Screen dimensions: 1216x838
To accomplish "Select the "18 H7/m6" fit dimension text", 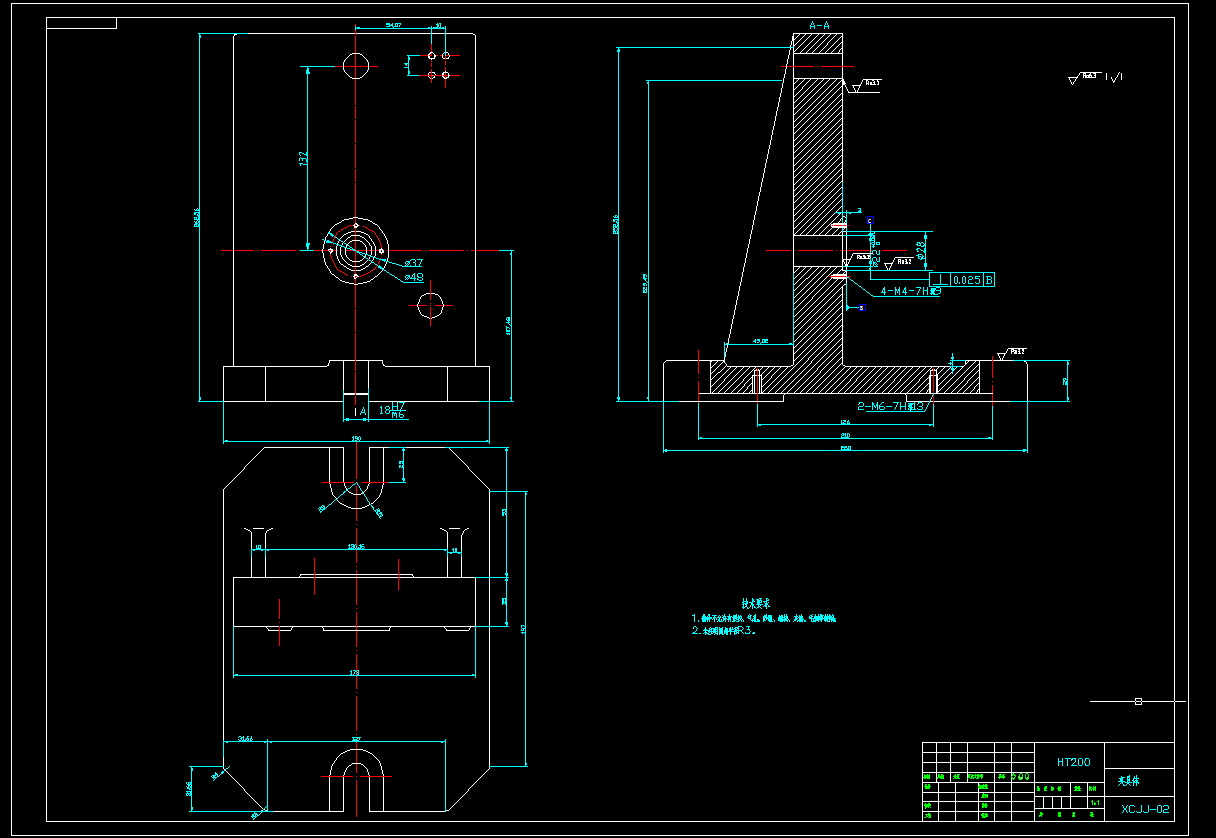I will pyautogui.click(x=392, y=409).
